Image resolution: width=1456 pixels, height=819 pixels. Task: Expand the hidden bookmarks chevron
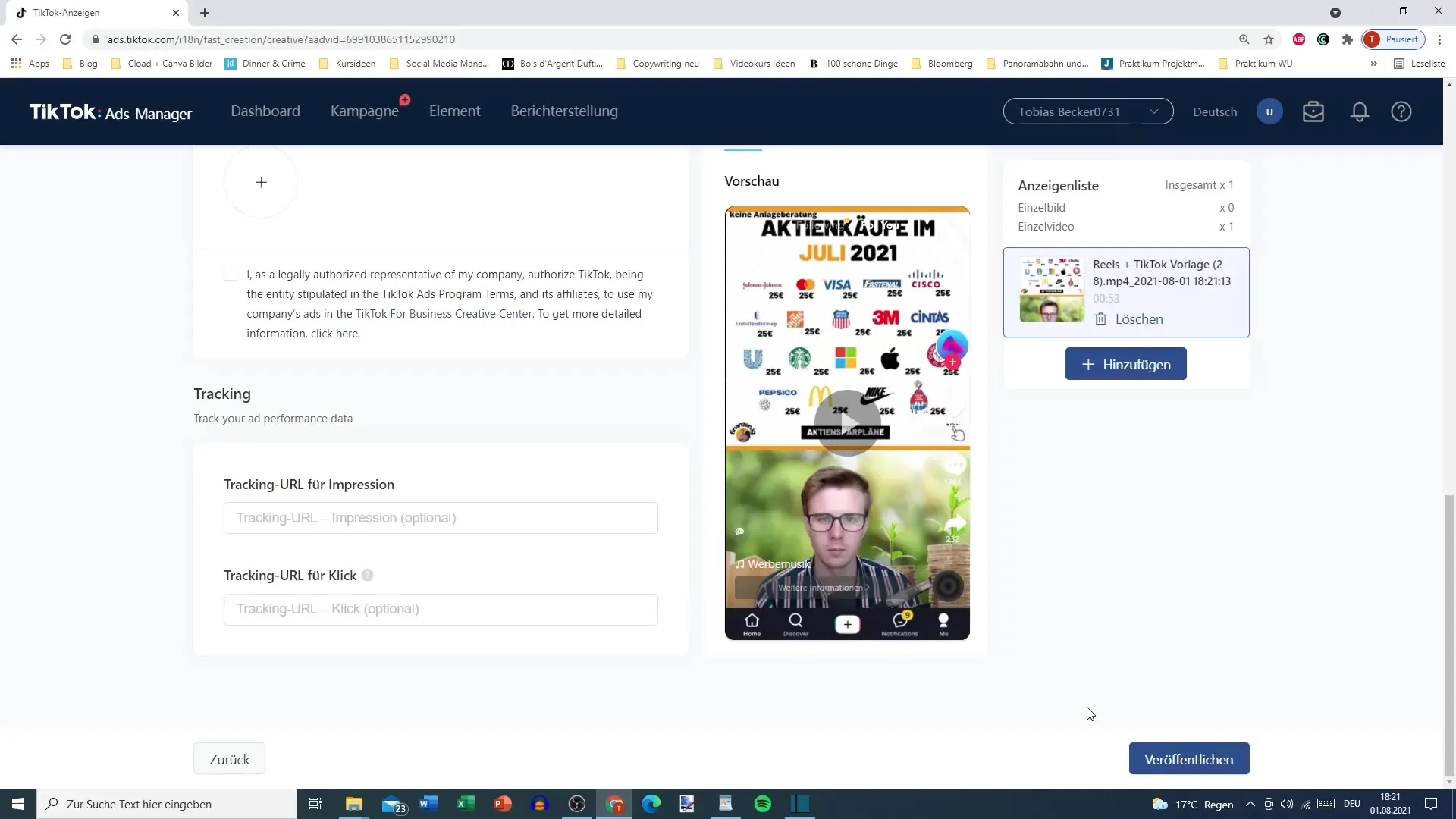[x=1373, y=64]
